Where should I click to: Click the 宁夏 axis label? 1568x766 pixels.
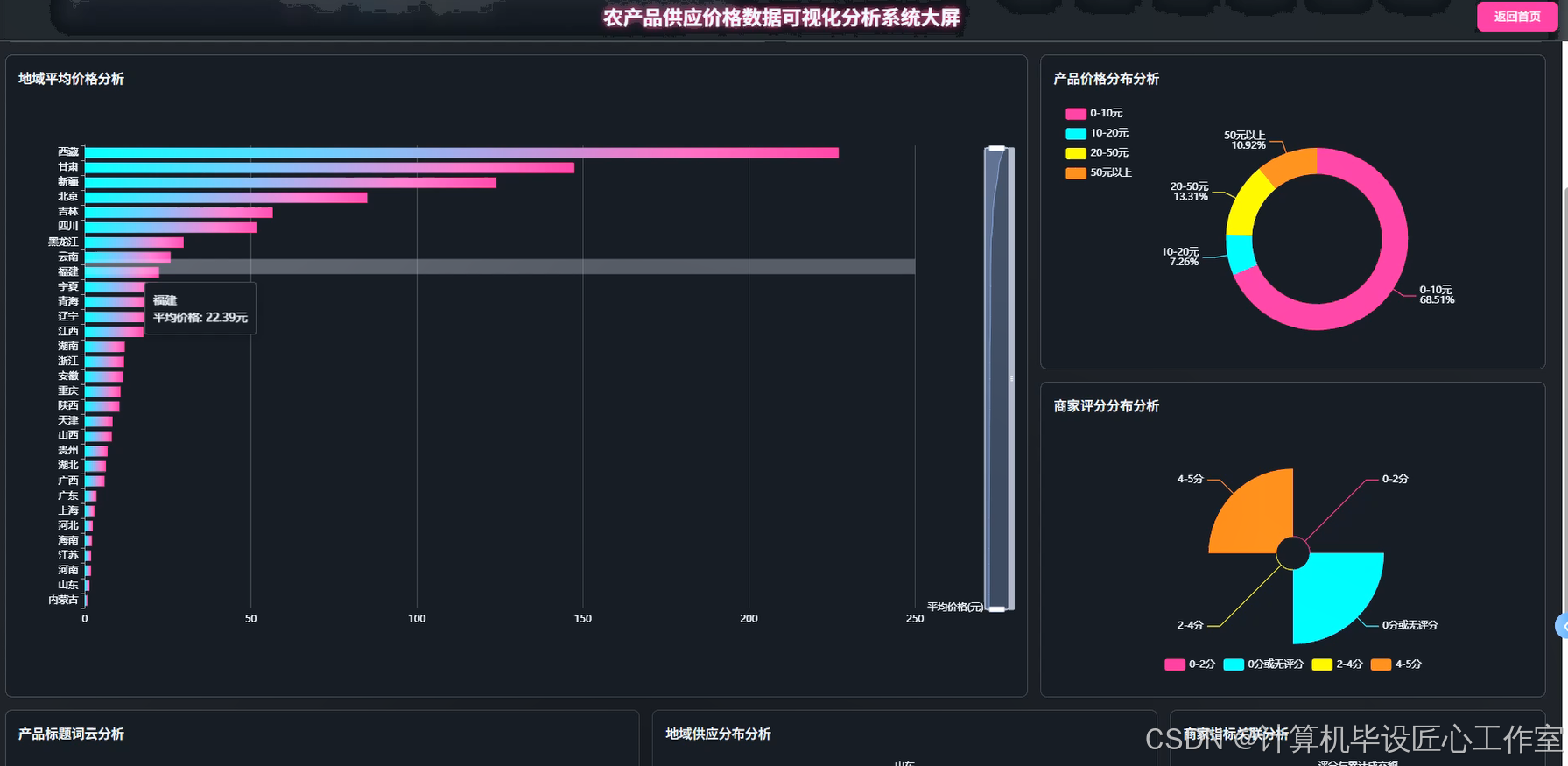point(68,287)
